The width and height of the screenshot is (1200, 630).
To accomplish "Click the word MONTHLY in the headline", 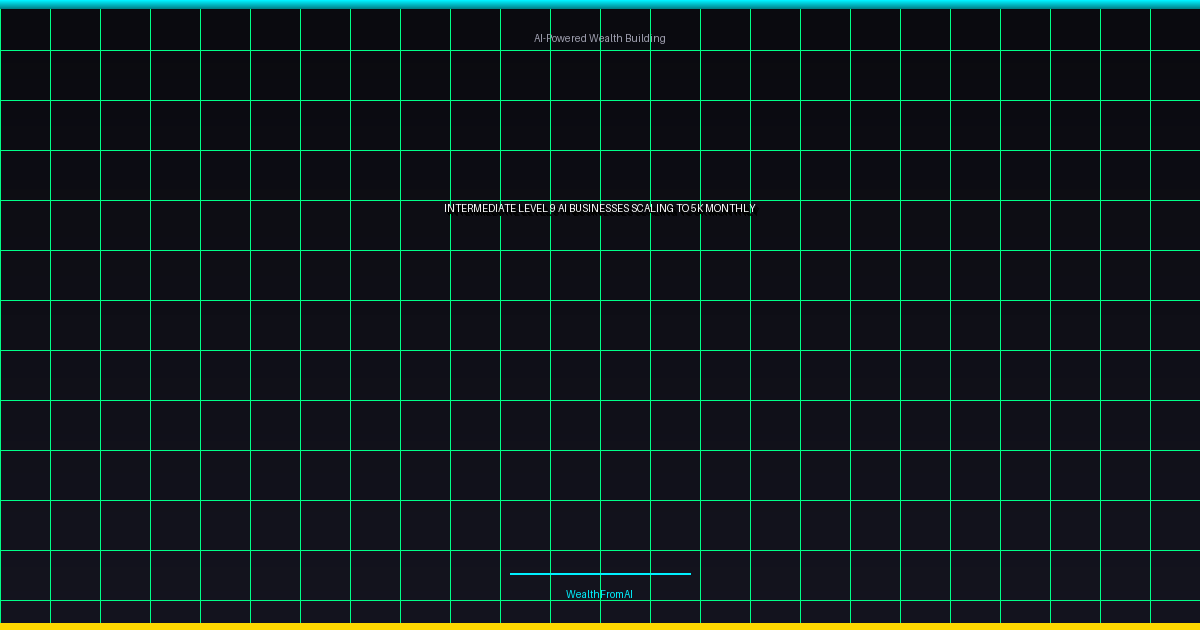I will point(730,208).
